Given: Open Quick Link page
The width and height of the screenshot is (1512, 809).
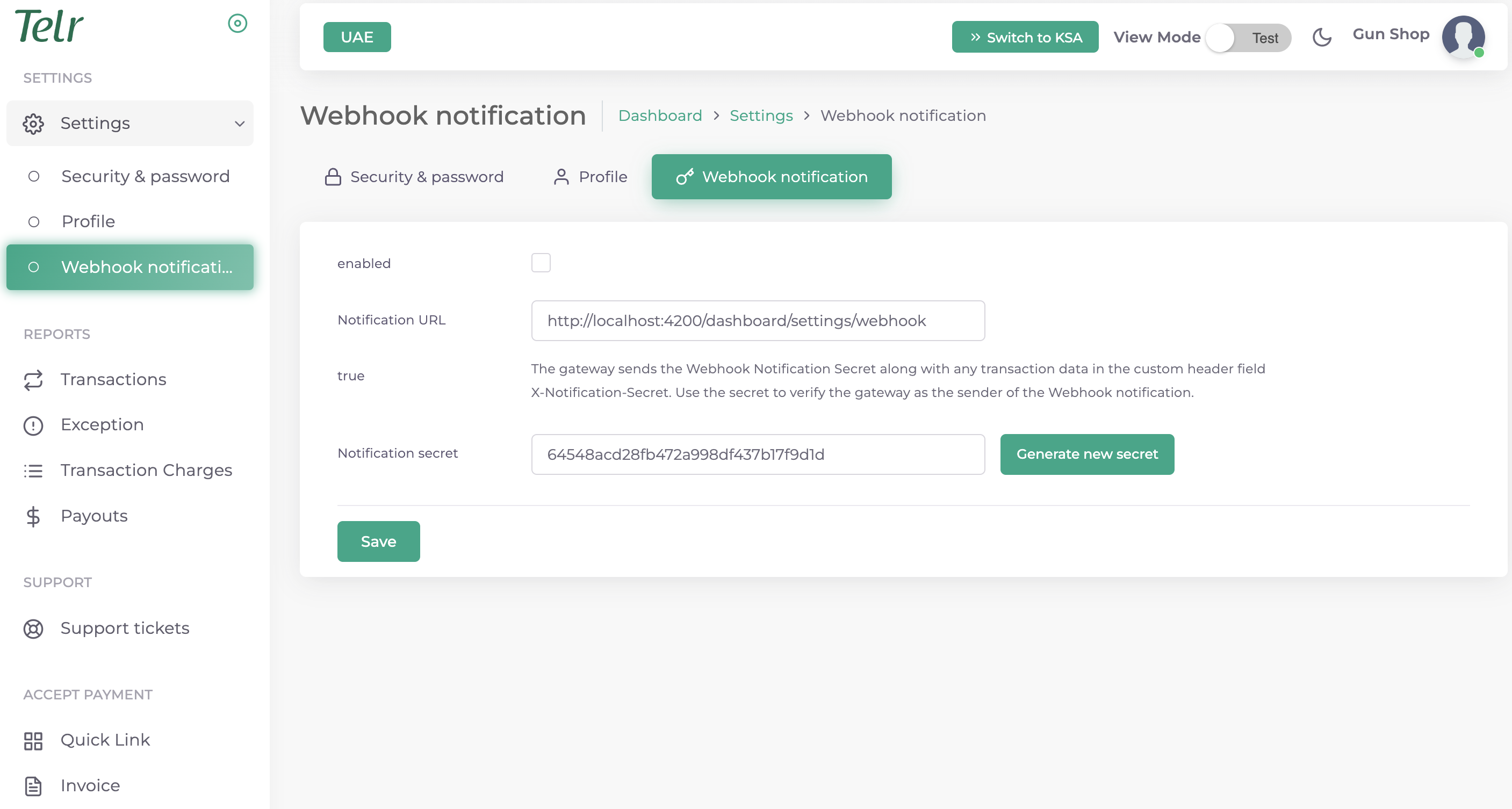Looking at the screenshot, I should (129, 740).
